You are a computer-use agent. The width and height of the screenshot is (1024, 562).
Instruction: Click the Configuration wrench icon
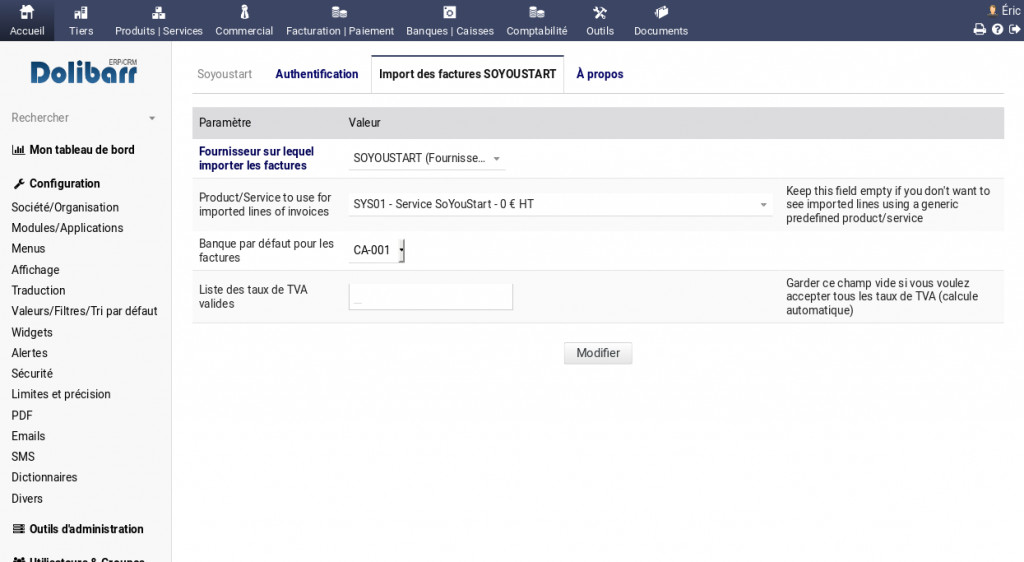point(19,184)
